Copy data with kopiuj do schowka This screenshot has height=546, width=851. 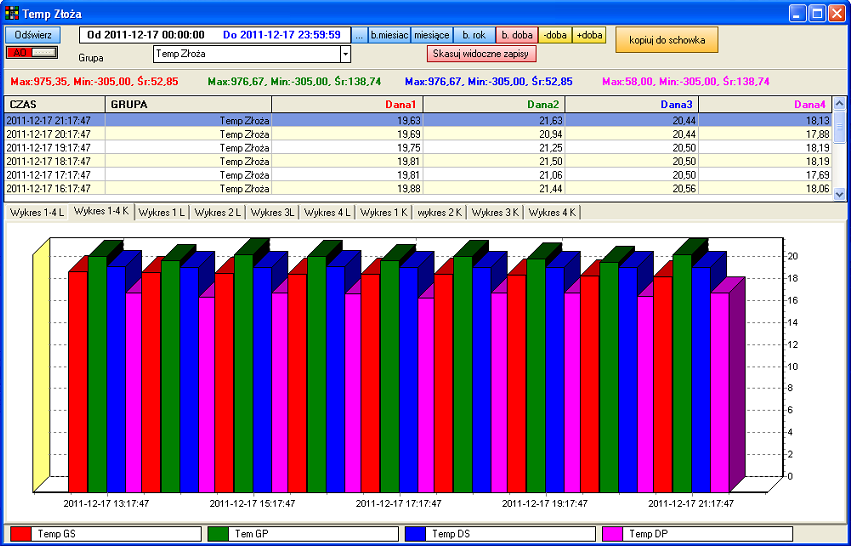(x=666, y=40)
